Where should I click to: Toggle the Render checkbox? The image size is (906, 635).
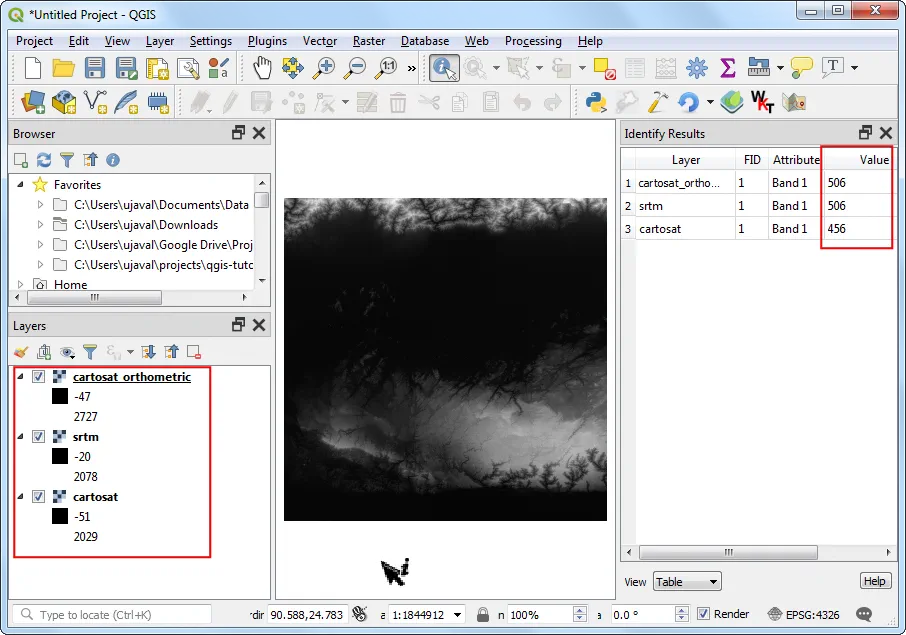coord(703,614)
